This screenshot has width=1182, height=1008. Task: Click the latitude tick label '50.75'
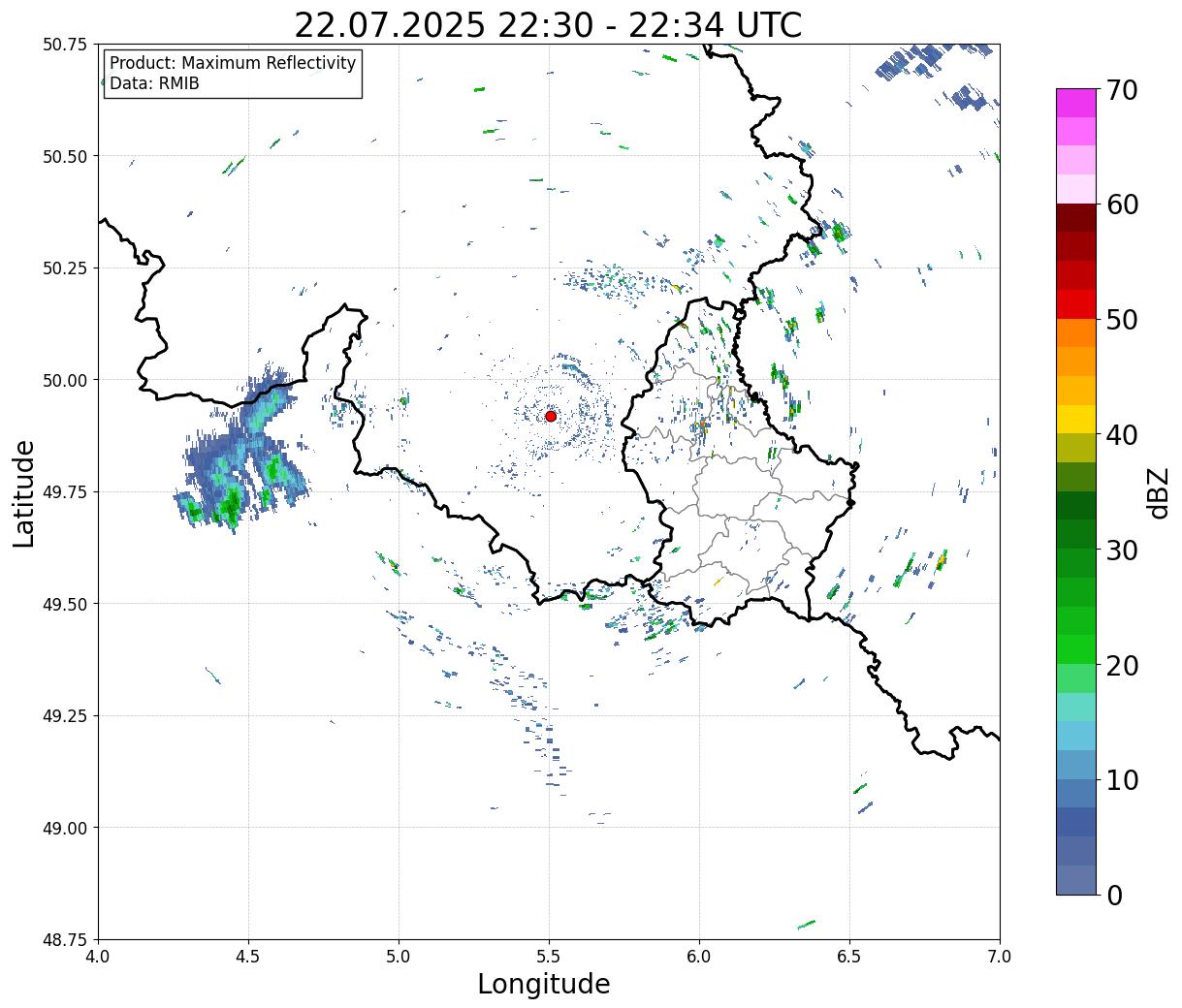coord(65,45)
